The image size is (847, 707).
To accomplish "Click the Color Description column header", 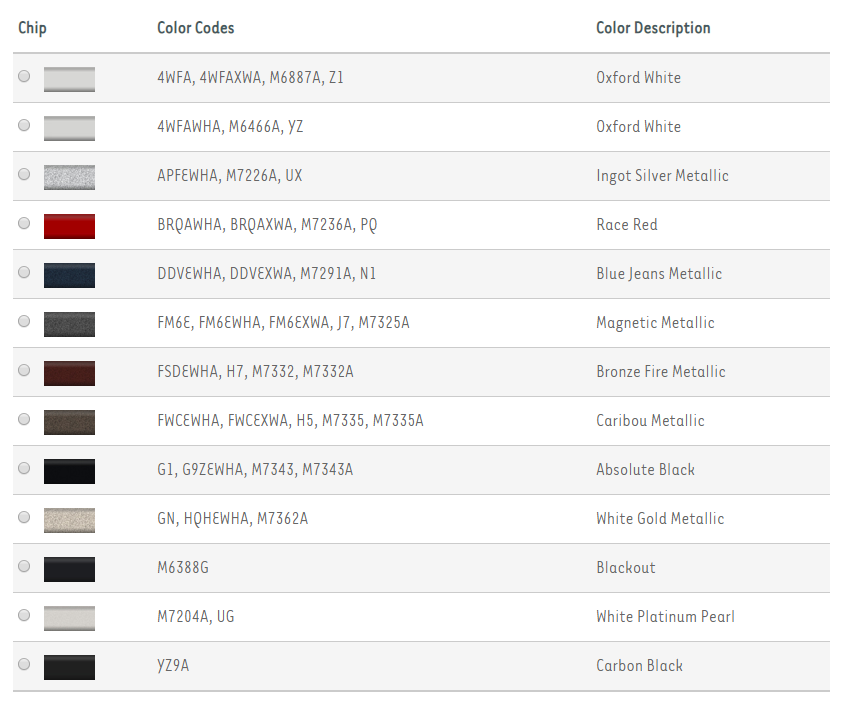I will [x=653, y=28].
